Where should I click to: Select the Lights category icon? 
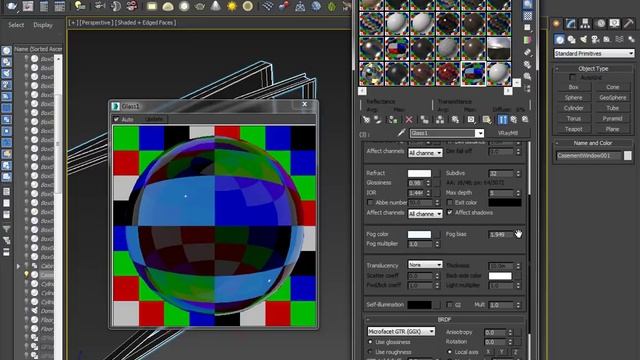pos(584,39)
